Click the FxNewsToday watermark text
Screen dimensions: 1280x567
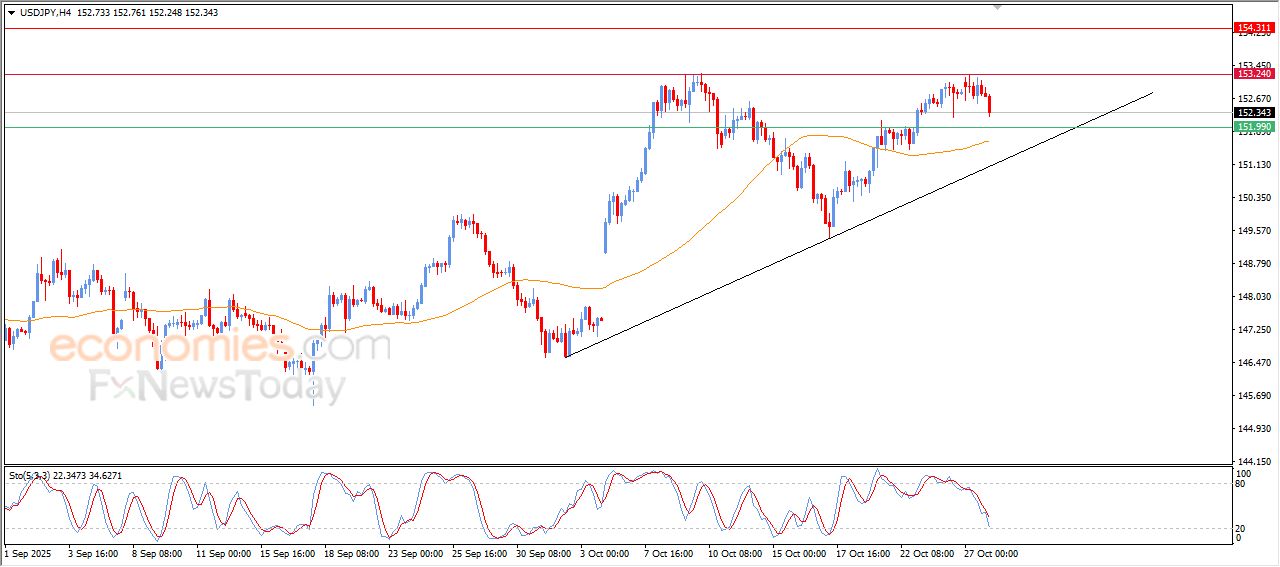(218, 386)
